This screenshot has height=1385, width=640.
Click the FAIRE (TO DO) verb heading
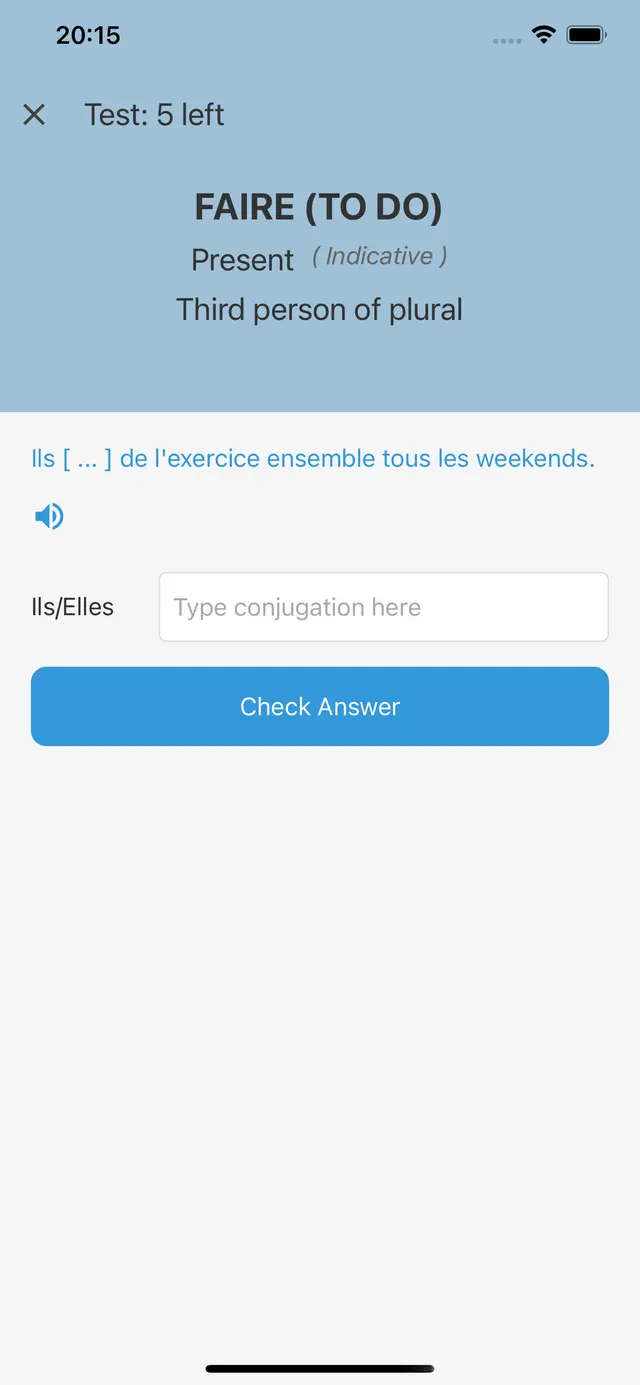pyautogui.click(x=319, y=207)
